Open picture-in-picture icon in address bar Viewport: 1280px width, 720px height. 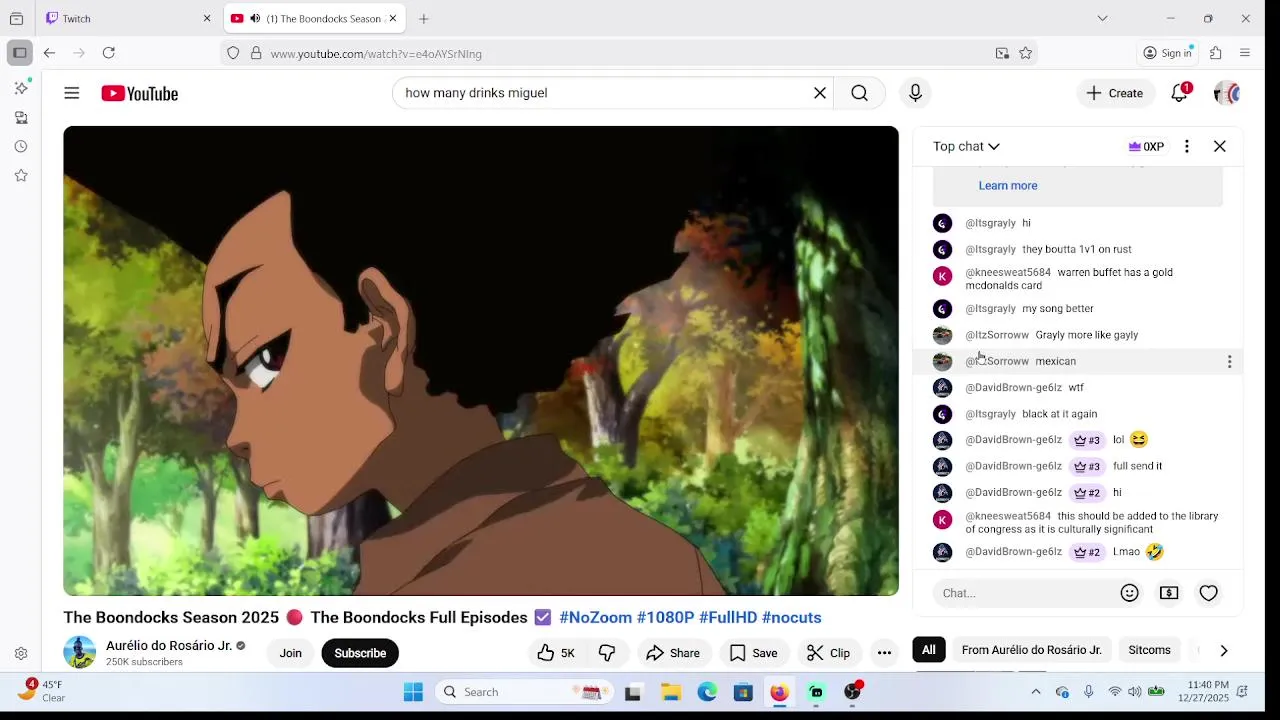pos(1002,53)
